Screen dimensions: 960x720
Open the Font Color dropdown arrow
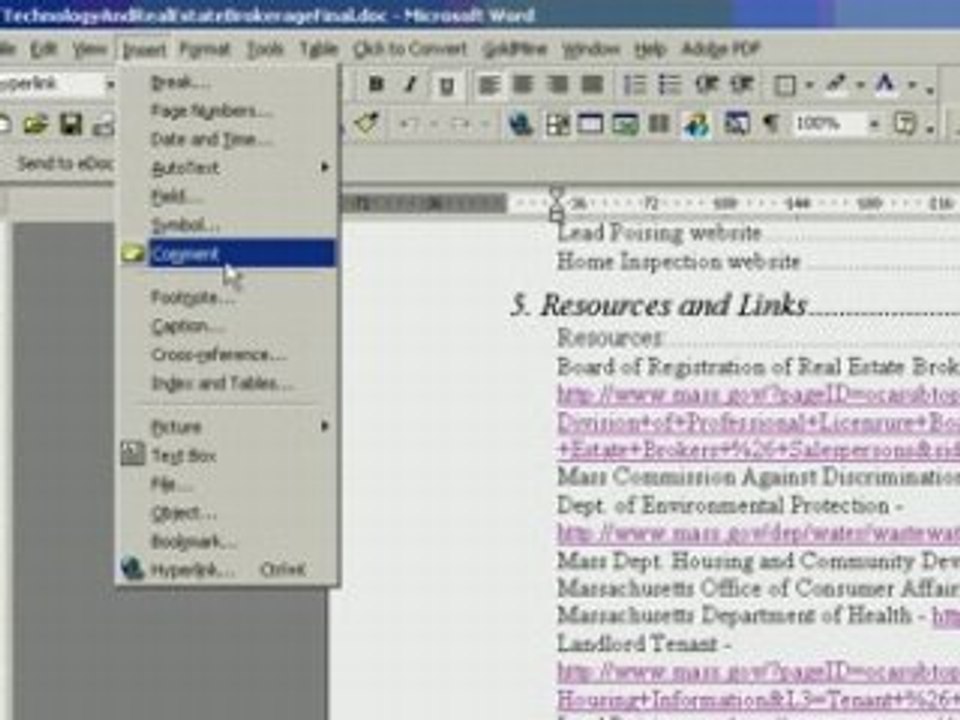click(x=912, y=86)
